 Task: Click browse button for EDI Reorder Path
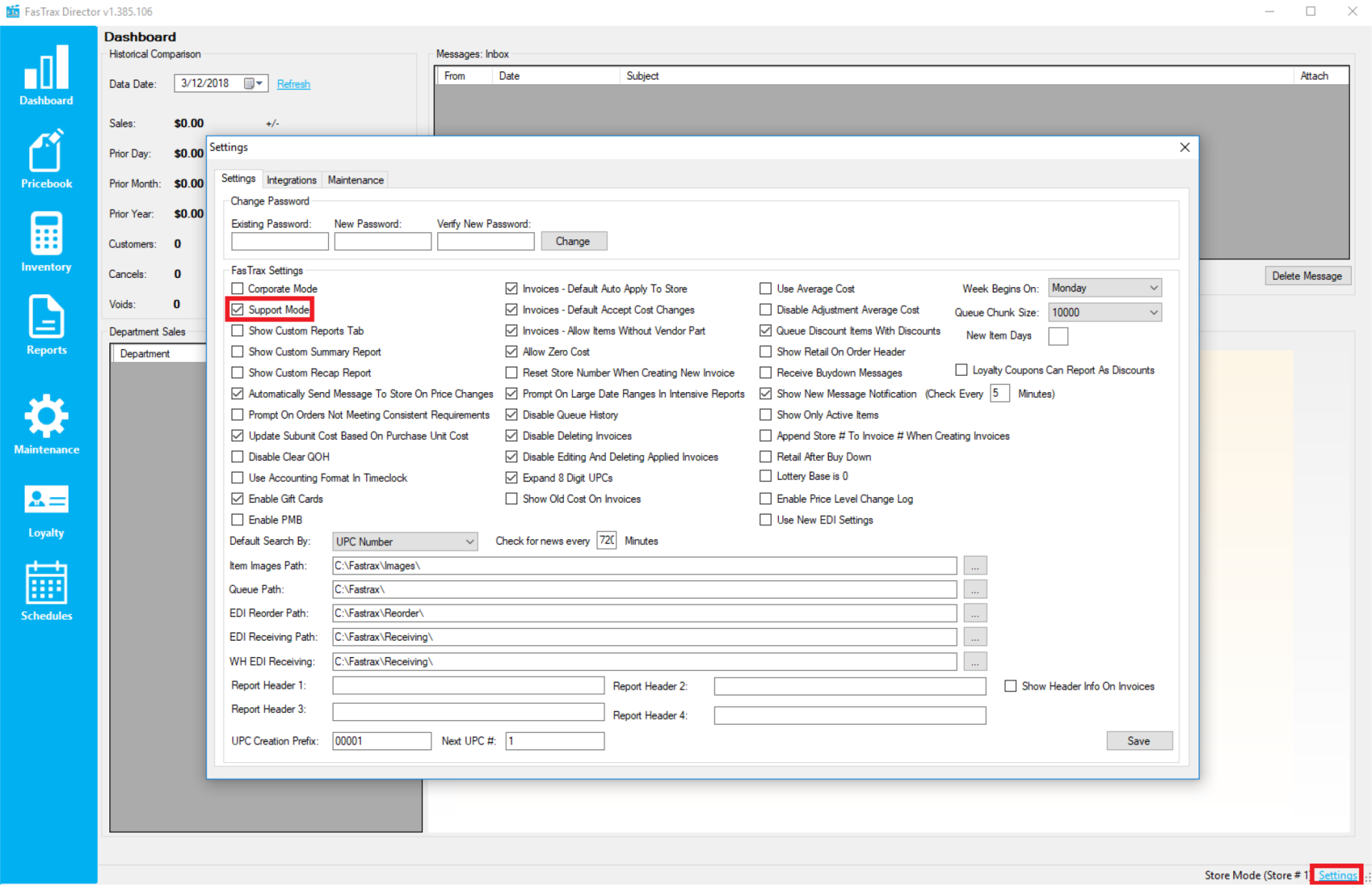click(x=975, y=613)
